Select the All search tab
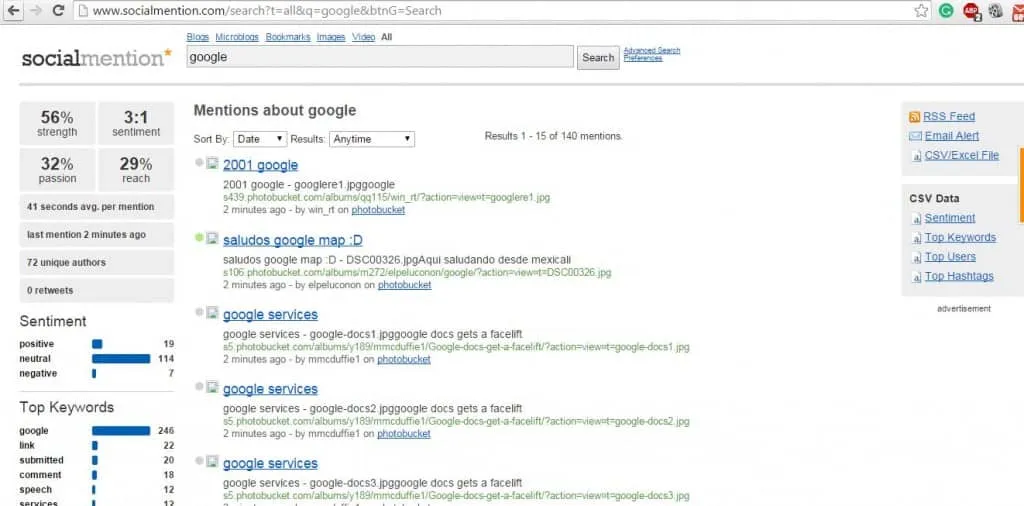The height and width of the screenshot is (506, 1024). point(387,37)
